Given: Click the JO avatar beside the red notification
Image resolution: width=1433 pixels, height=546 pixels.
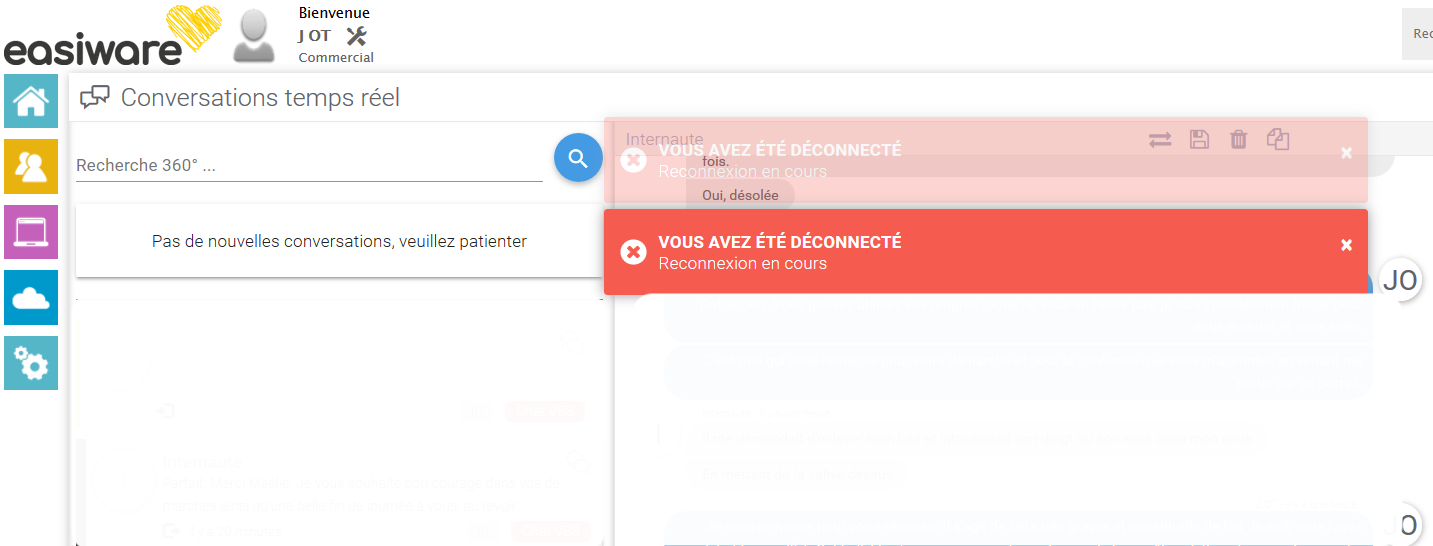Looking at the screenshot, I should point(1399,280).
